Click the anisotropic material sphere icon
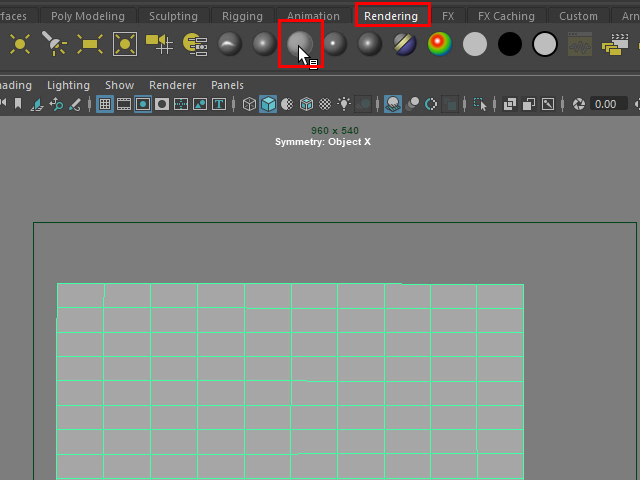 230,44
